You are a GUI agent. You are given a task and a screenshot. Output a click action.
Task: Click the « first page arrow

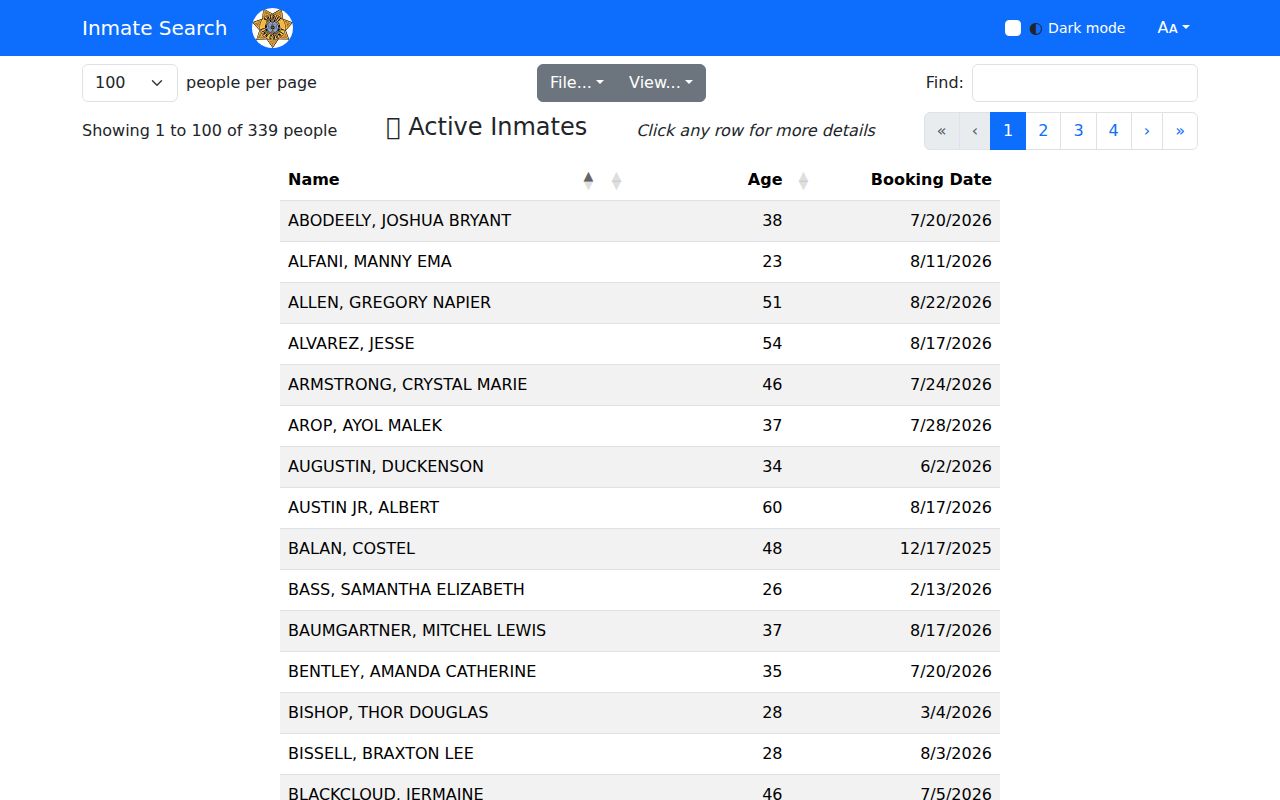click(941, 131)
